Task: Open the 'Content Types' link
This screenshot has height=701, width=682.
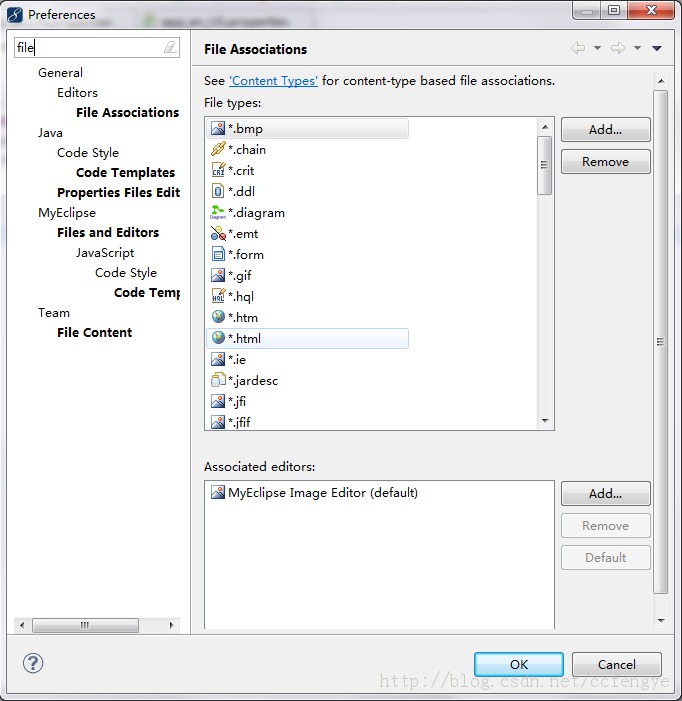Action: (x=273, y=81)
